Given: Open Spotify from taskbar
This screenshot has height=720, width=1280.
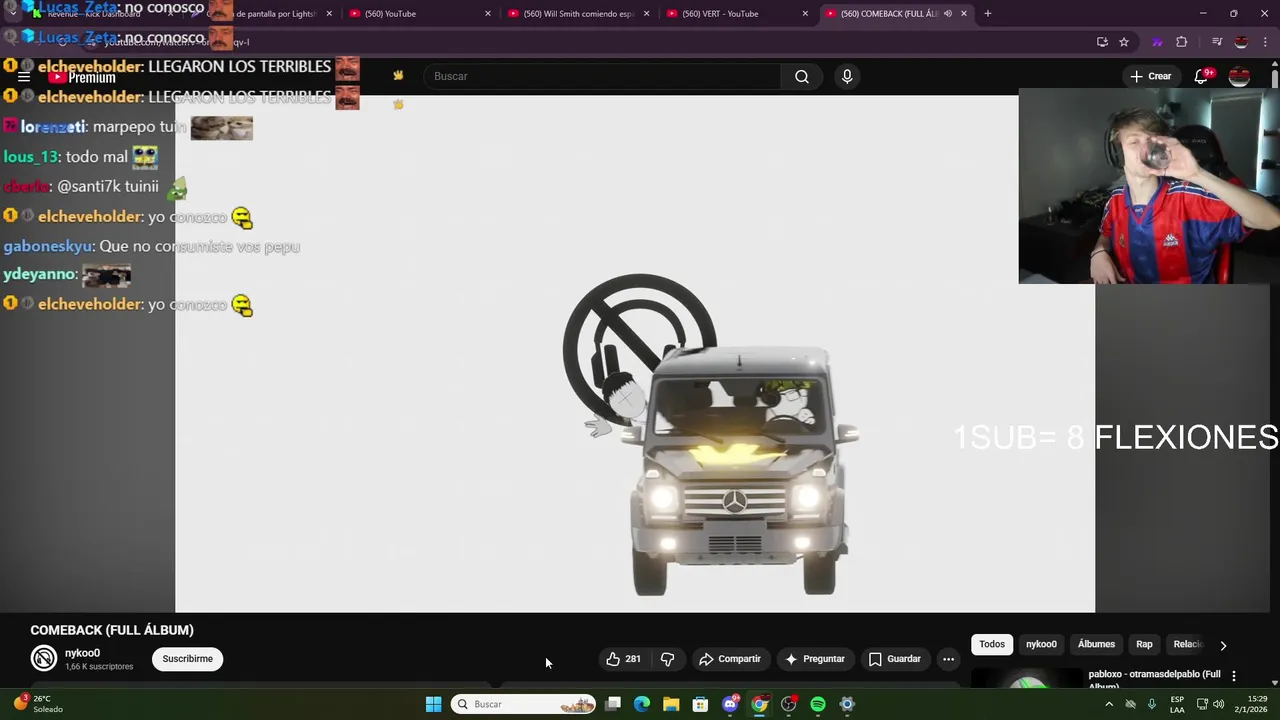Looking at the screenshot, I should coord(818,704).
